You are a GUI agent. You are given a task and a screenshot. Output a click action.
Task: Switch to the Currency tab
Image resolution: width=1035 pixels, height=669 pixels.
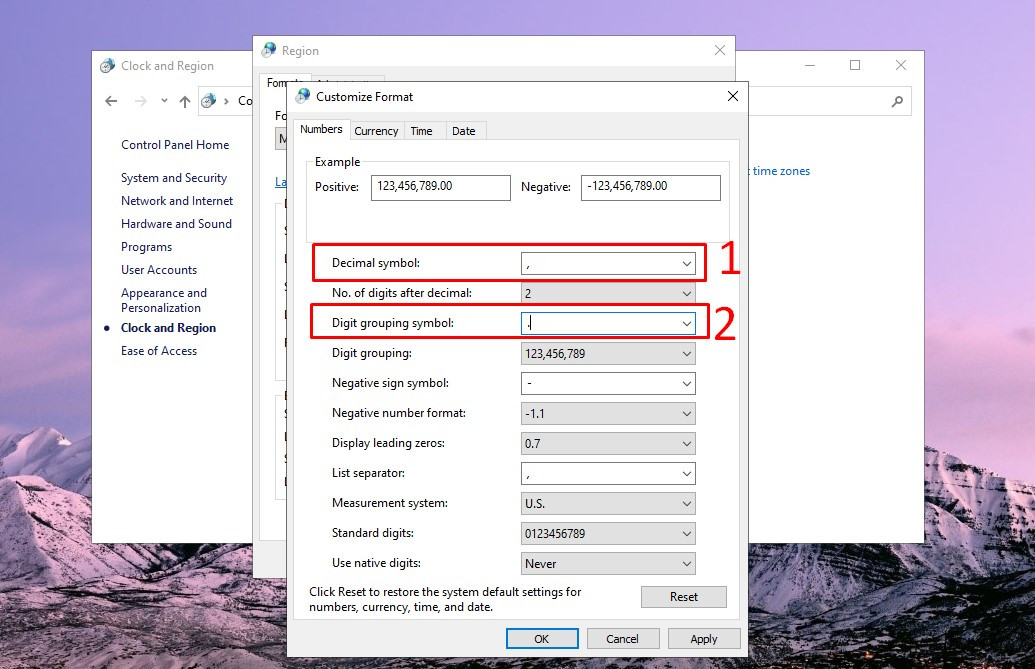[x=377, y=130]
